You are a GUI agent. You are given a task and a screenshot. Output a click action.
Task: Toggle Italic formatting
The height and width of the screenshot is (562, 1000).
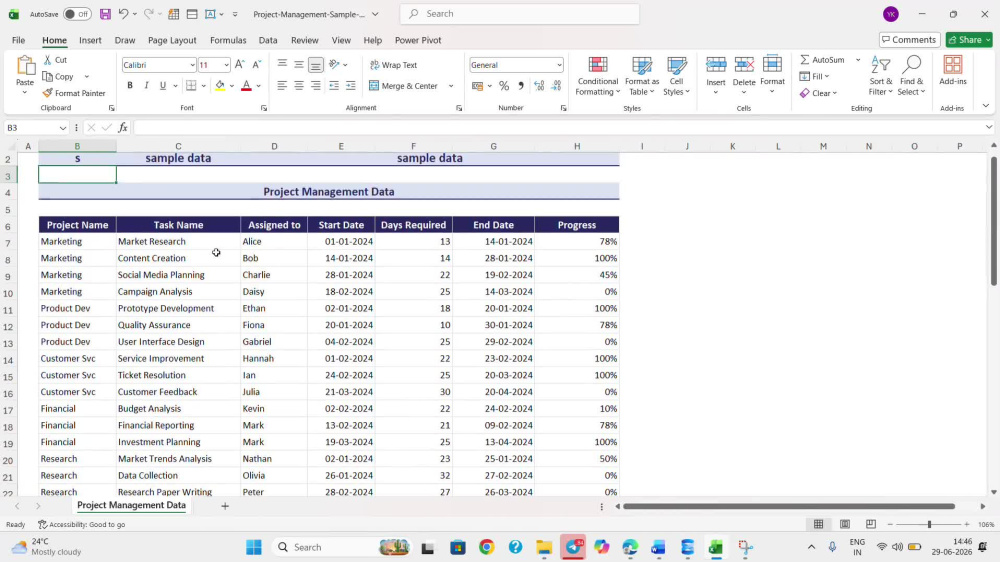click(146, 85)
